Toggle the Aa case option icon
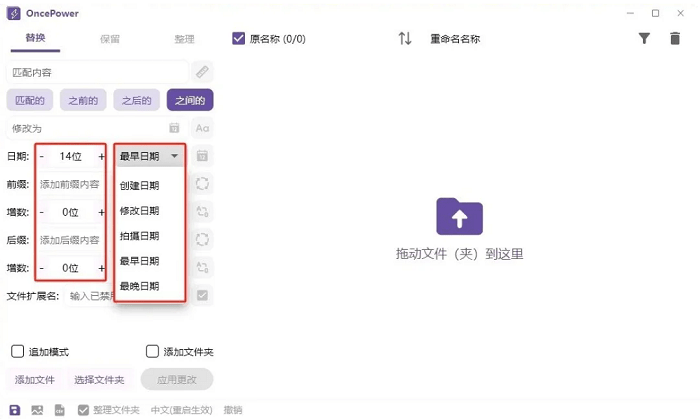Viewport: 700px width, 420px height. coord(202,128)
